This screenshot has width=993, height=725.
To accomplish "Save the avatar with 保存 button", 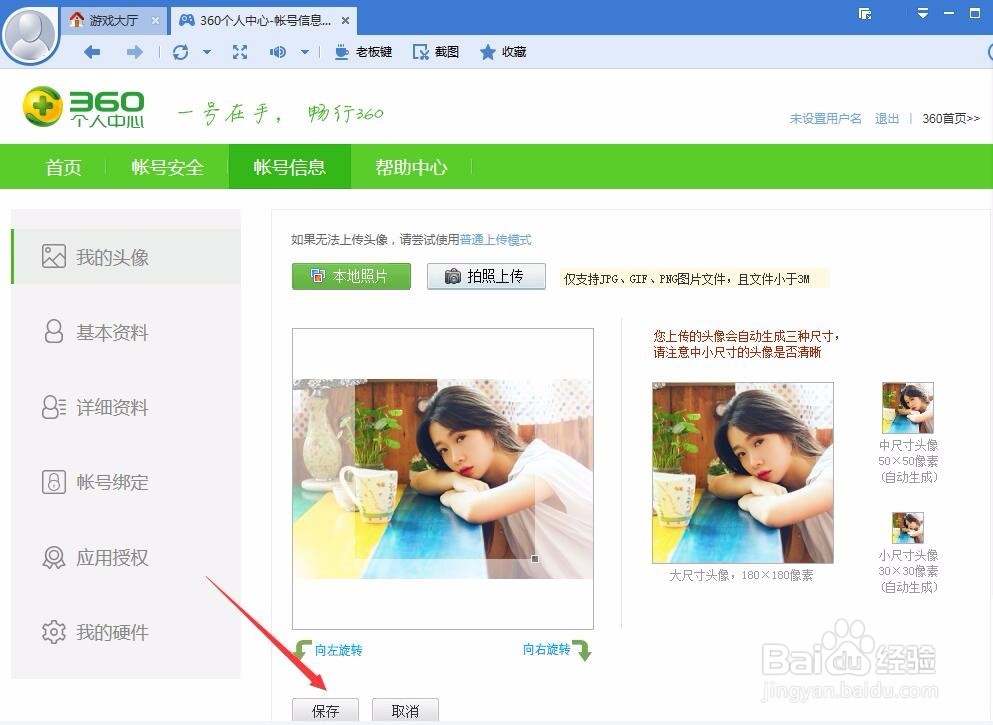I will point(326,710).
